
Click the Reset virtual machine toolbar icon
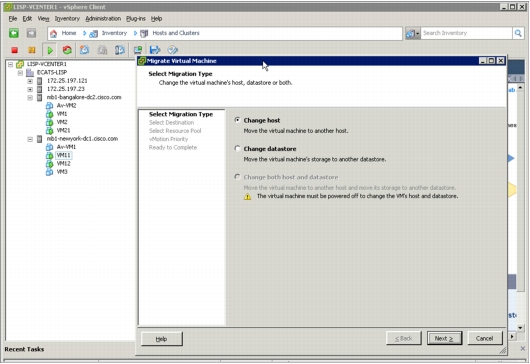click(67, 50)
